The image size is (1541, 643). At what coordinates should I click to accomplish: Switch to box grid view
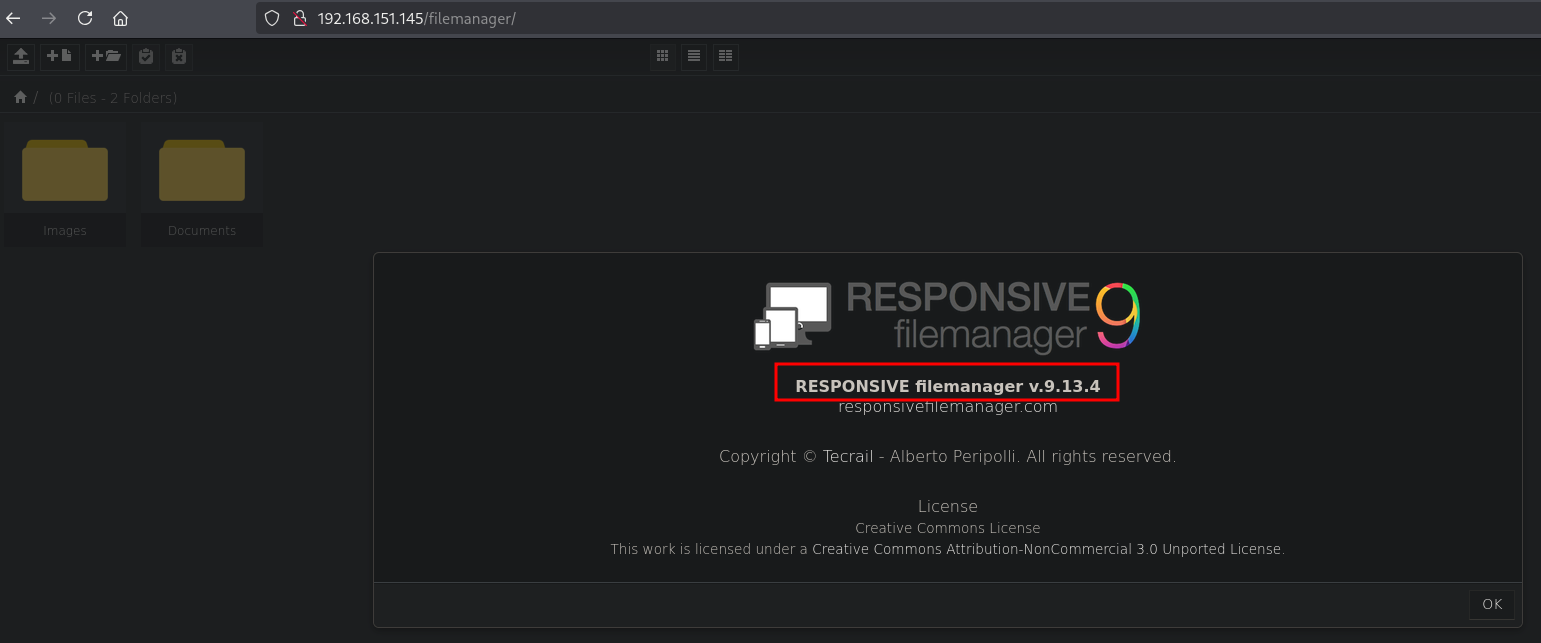662,57
